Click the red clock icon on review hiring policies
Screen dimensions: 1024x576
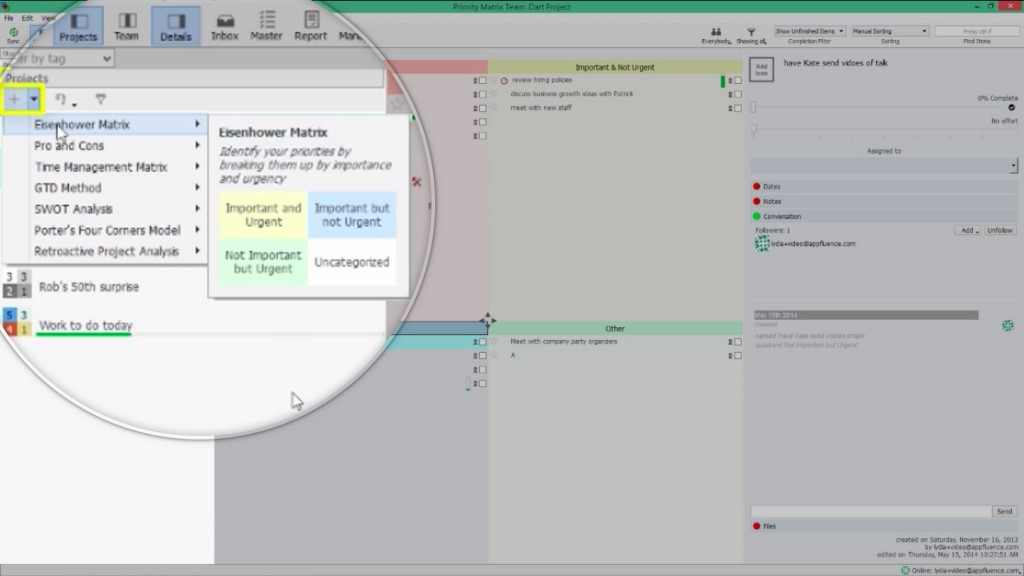[504, 80]
